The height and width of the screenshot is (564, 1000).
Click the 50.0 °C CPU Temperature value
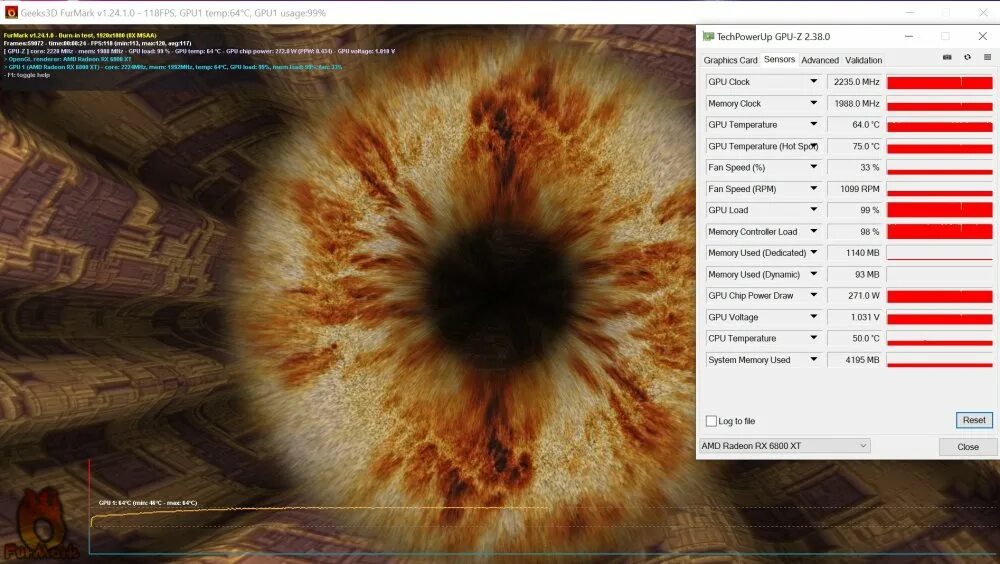coord(855,338)
